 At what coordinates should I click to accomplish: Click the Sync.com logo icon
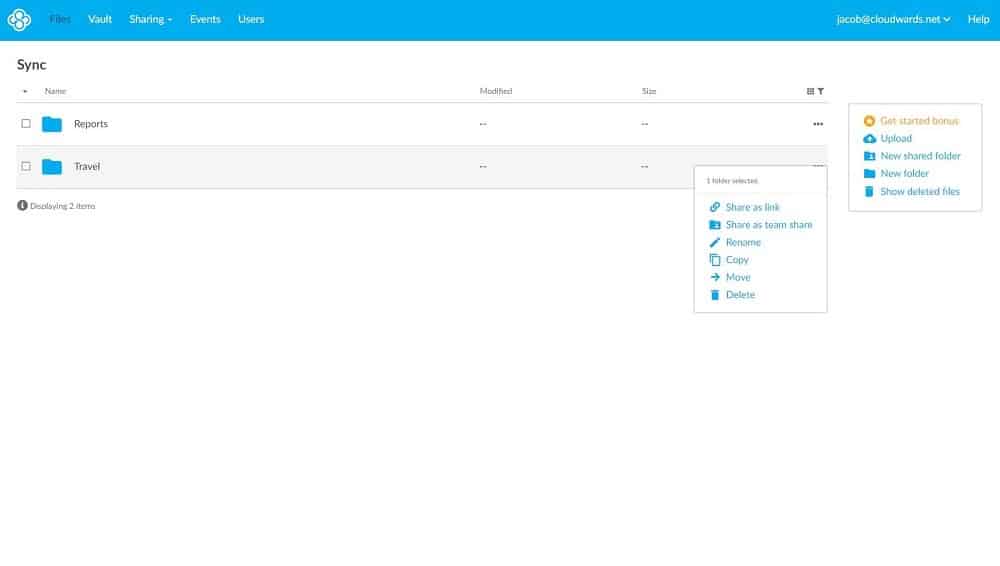(x=19, y=20)
